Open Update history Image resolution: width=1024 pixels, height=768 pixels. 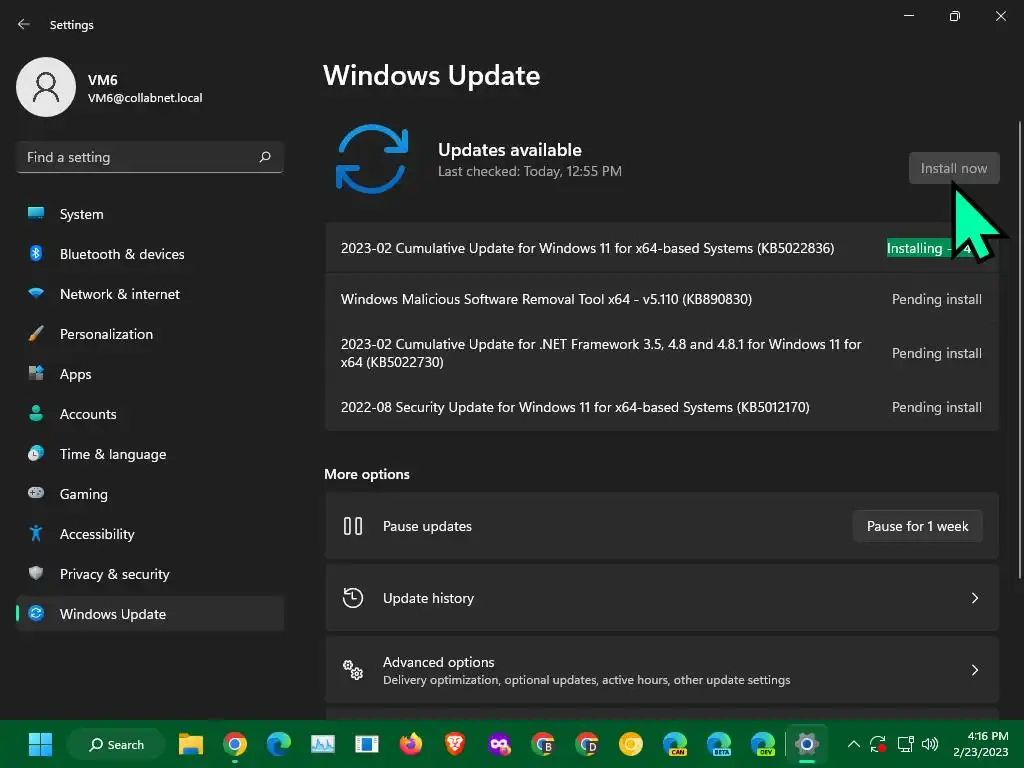662,598
